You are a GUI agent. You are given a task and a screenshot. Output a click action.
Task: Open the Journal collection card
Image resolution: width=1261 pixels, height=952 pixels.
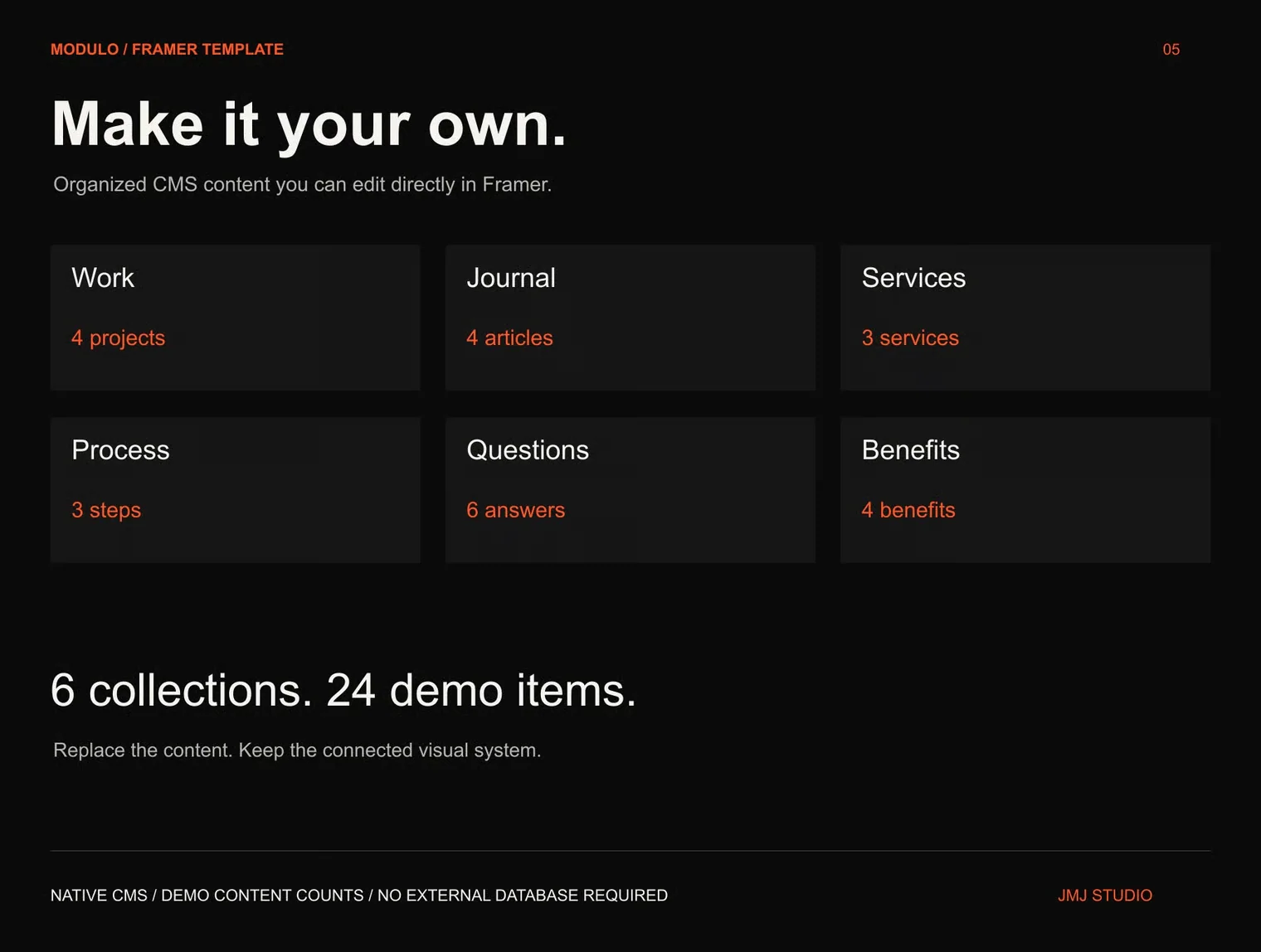point(630,318)
